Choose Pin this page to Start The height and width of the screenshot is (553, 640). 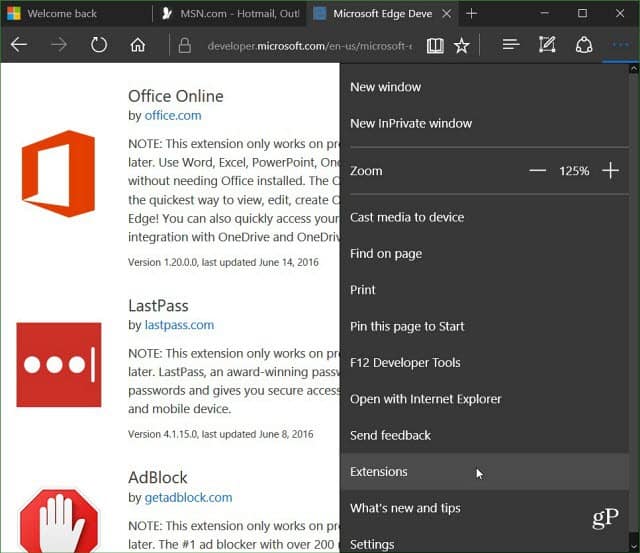[484, 326]
